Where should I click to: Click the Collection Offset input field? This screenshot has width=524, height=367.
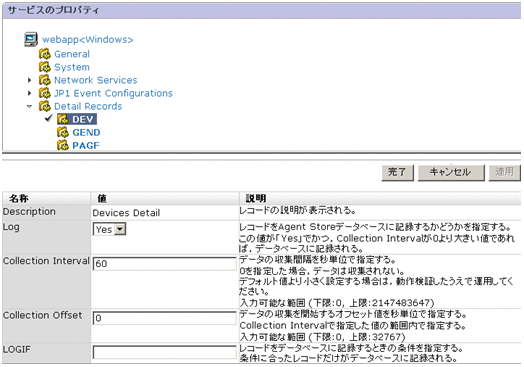pyautogui.click(x=164, y=318)
